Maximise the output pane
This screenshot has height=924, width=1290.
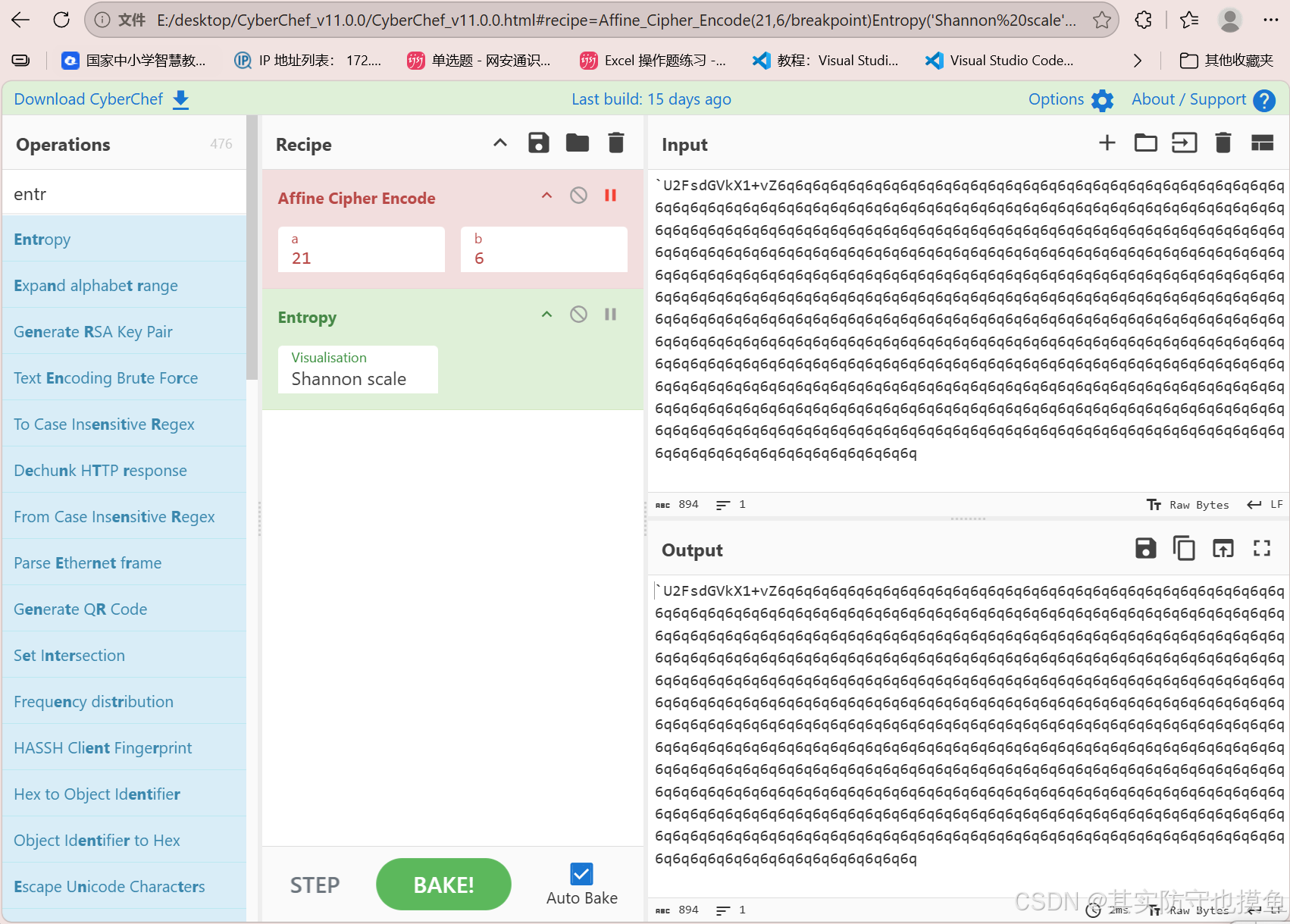(x=1262, y=548)
